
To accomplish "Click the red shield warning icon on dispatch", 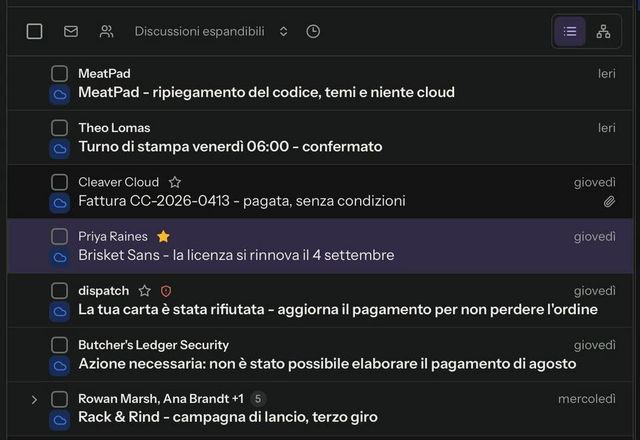I will [x=166, y=291].
